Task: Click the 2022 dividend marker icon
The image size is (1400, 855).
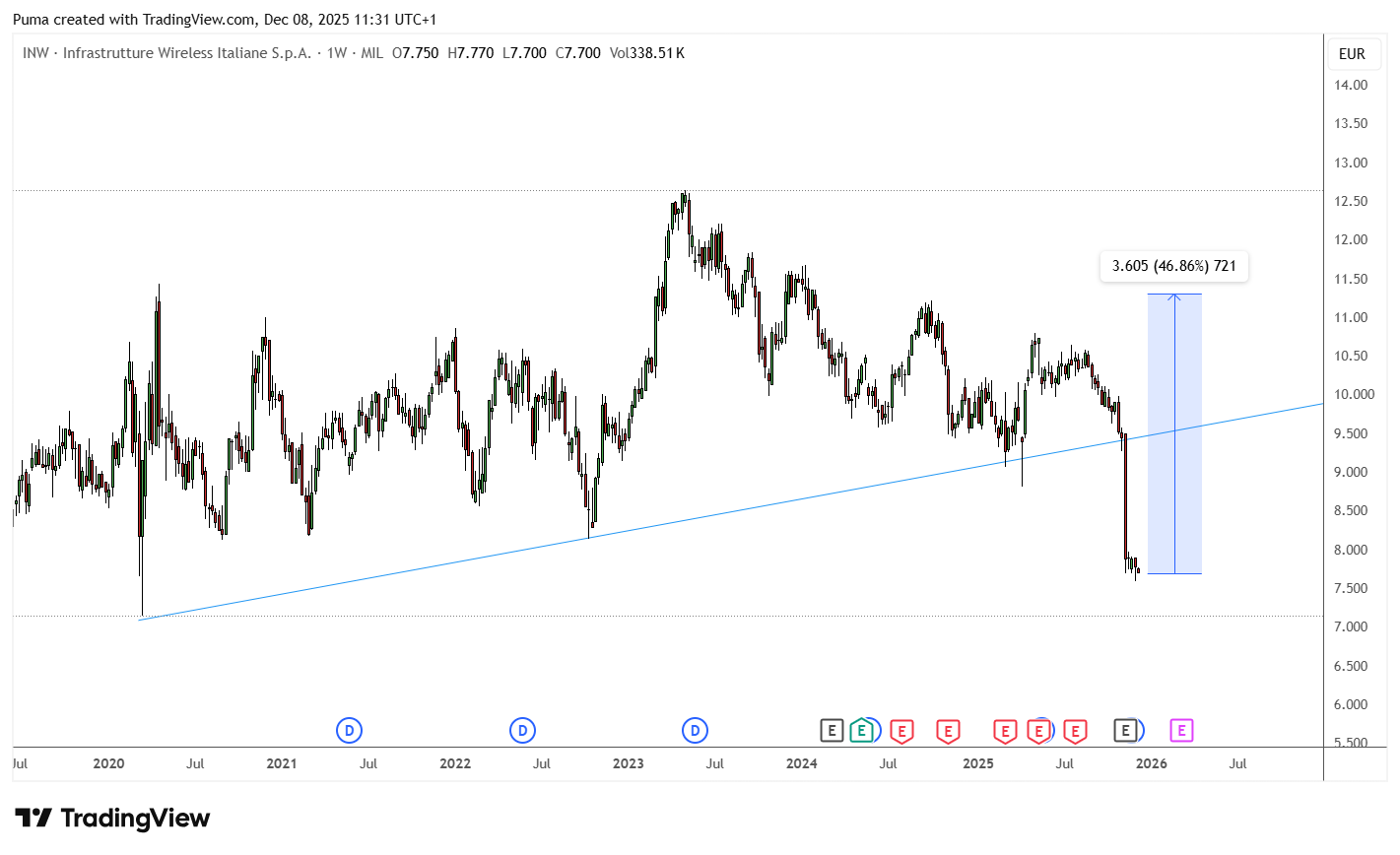Action: [522, 731]
